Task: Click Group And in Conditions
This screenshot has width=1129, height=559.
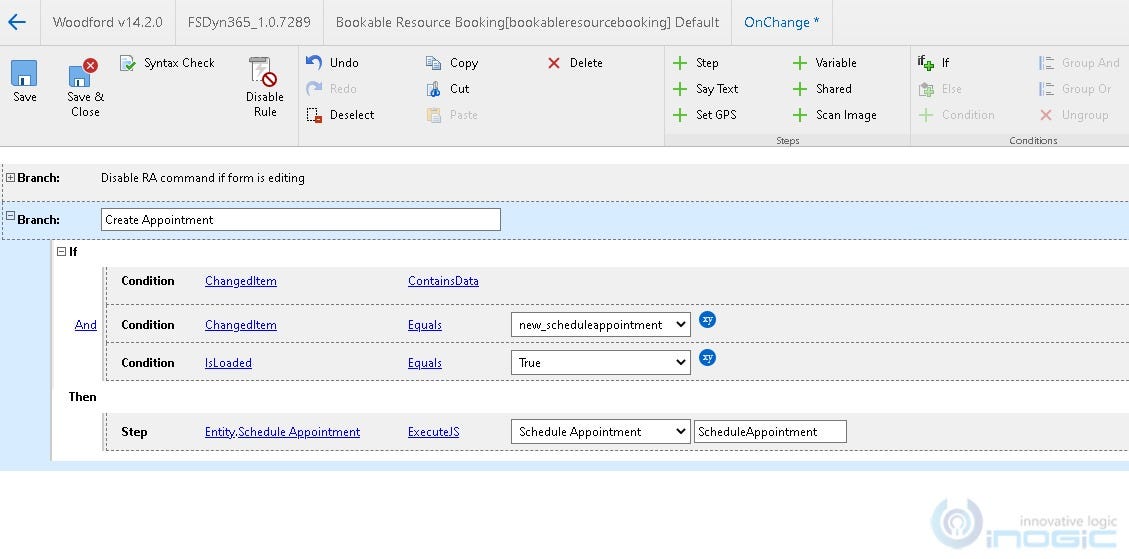Action: click(1079, 63)
